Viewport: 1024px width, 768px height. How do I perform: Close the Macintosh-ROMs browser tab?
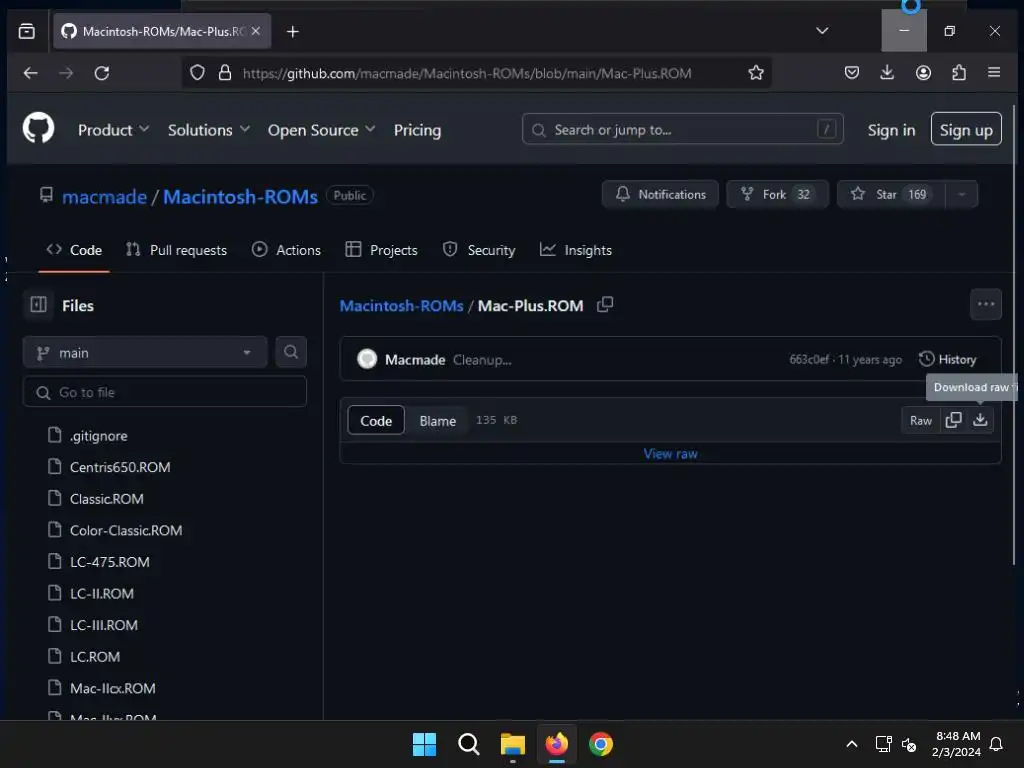click(x=256, y=31)
